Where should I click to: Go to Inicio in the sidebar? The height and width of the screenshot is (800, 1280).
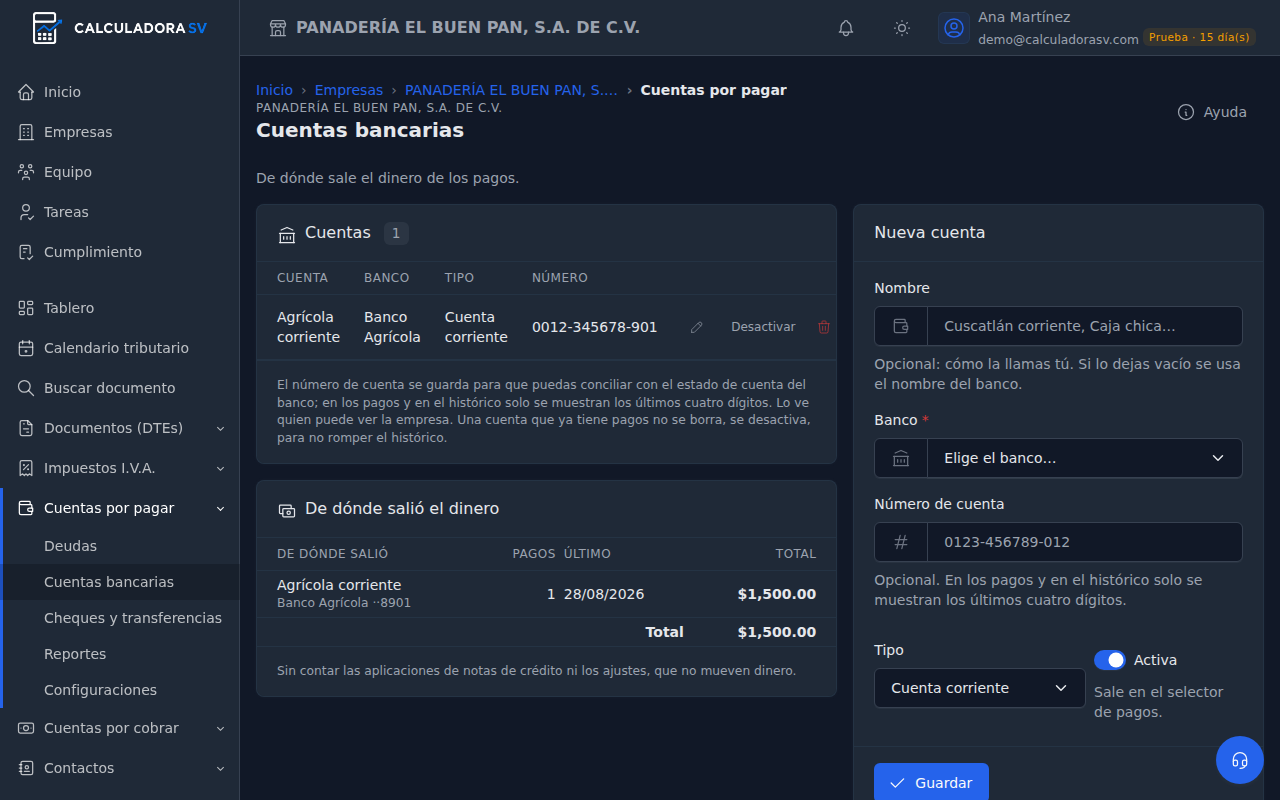pyautogui.click(x=120, y=92)
